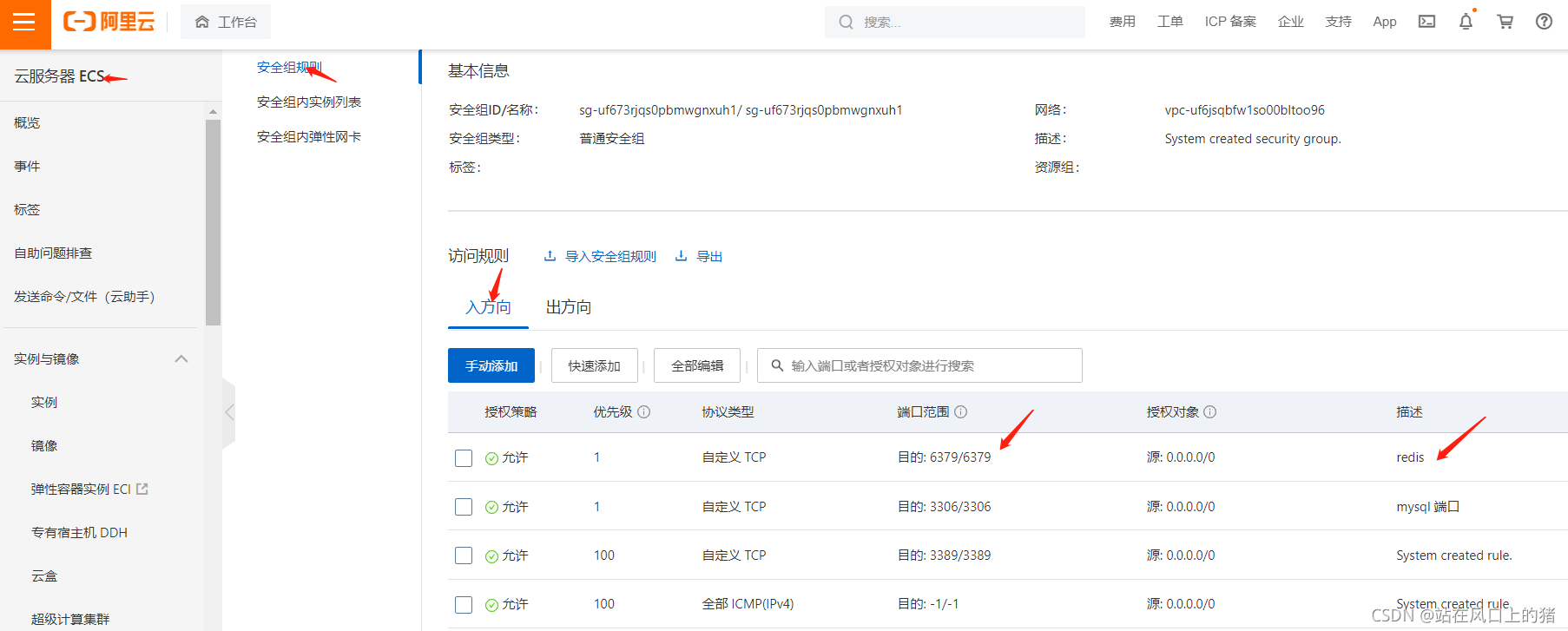Screen dimensions: 1568x631
Task: Click the authorization object info icon
Action: (x=1210, y=412)
